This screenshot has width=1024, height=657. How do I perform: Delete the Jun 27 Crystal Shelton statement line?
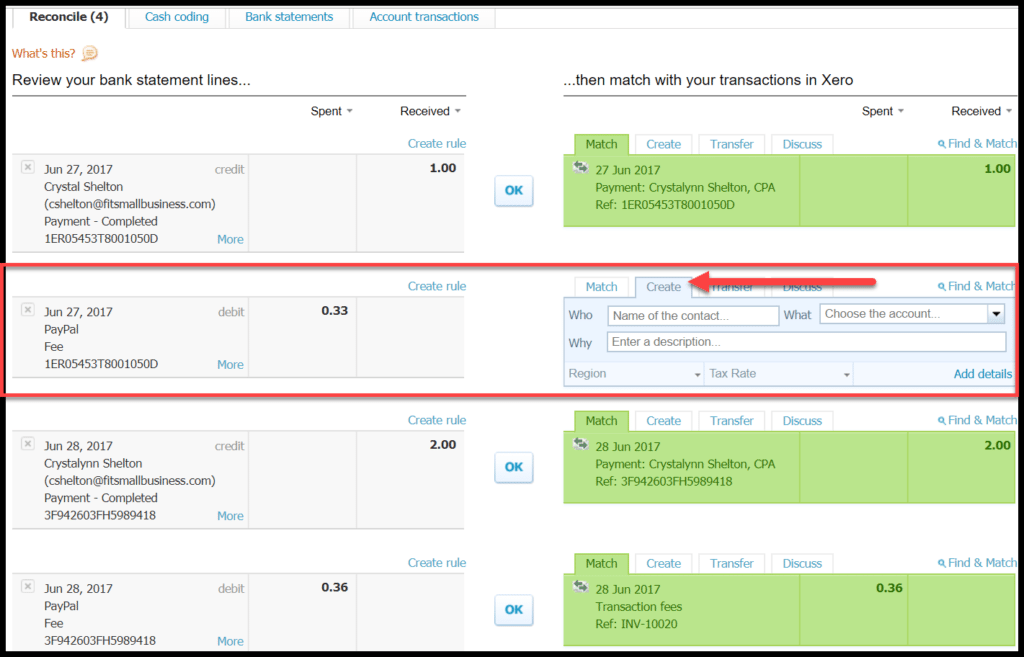[x=28, y=167]
